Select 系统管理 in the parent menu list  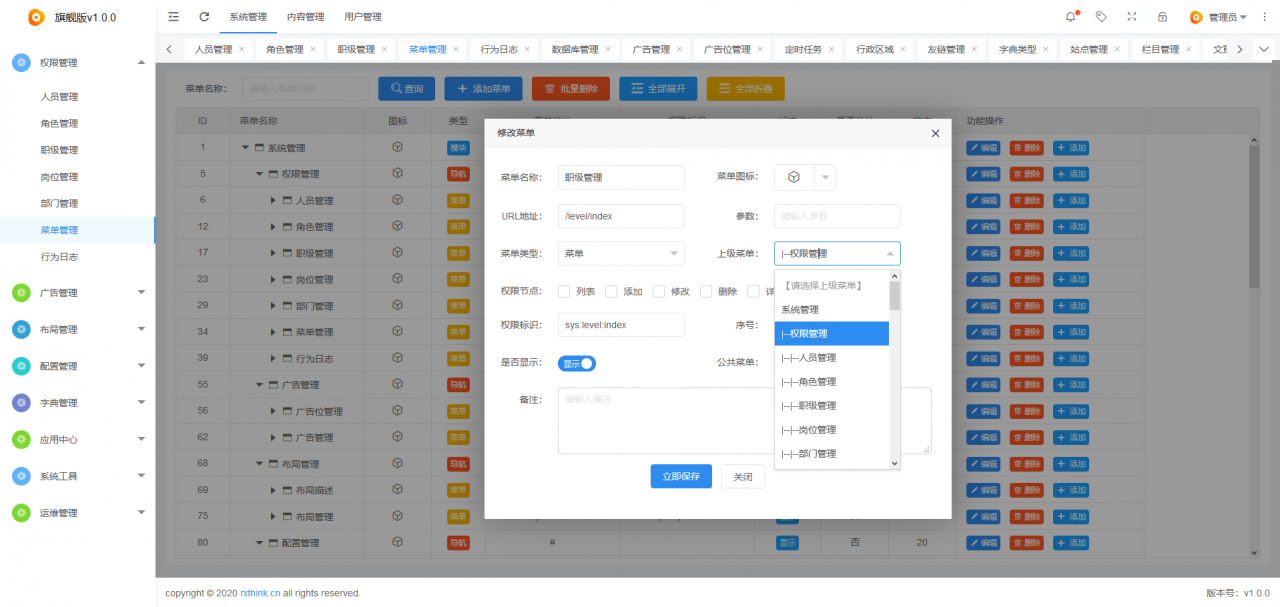800,310
